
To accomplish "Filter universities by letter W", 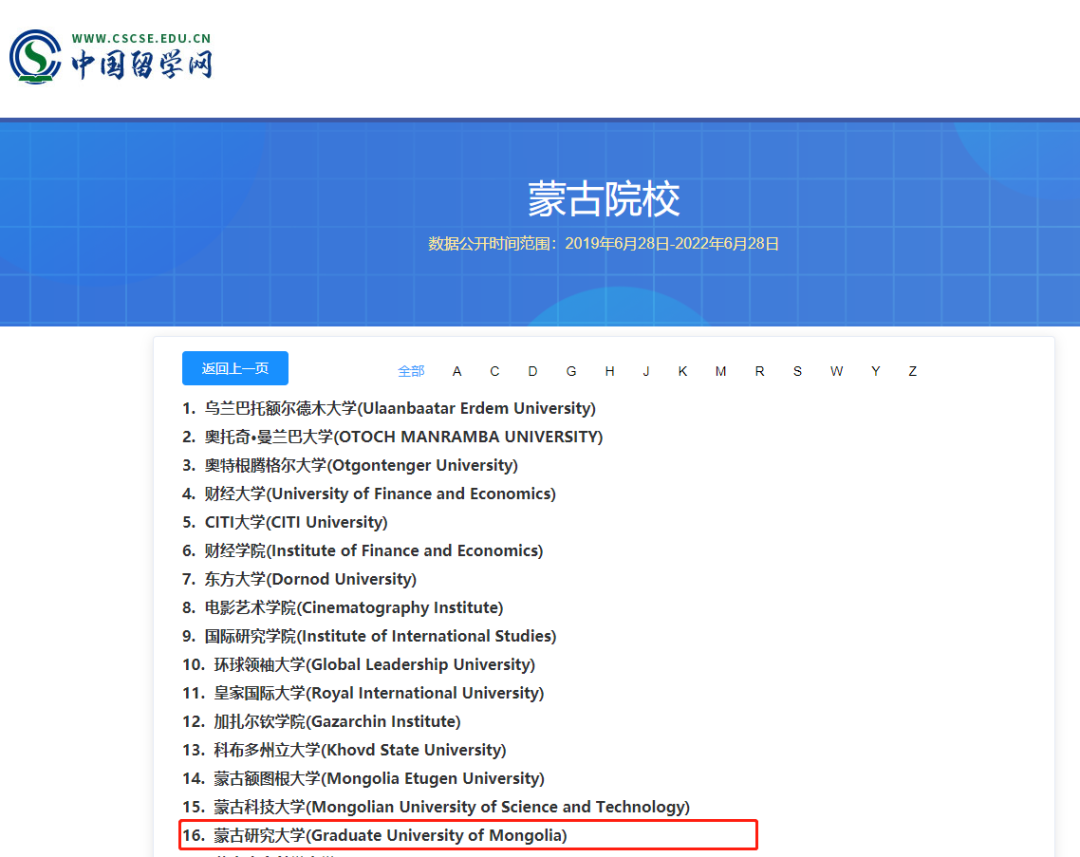I will click(x=836, y=371).
